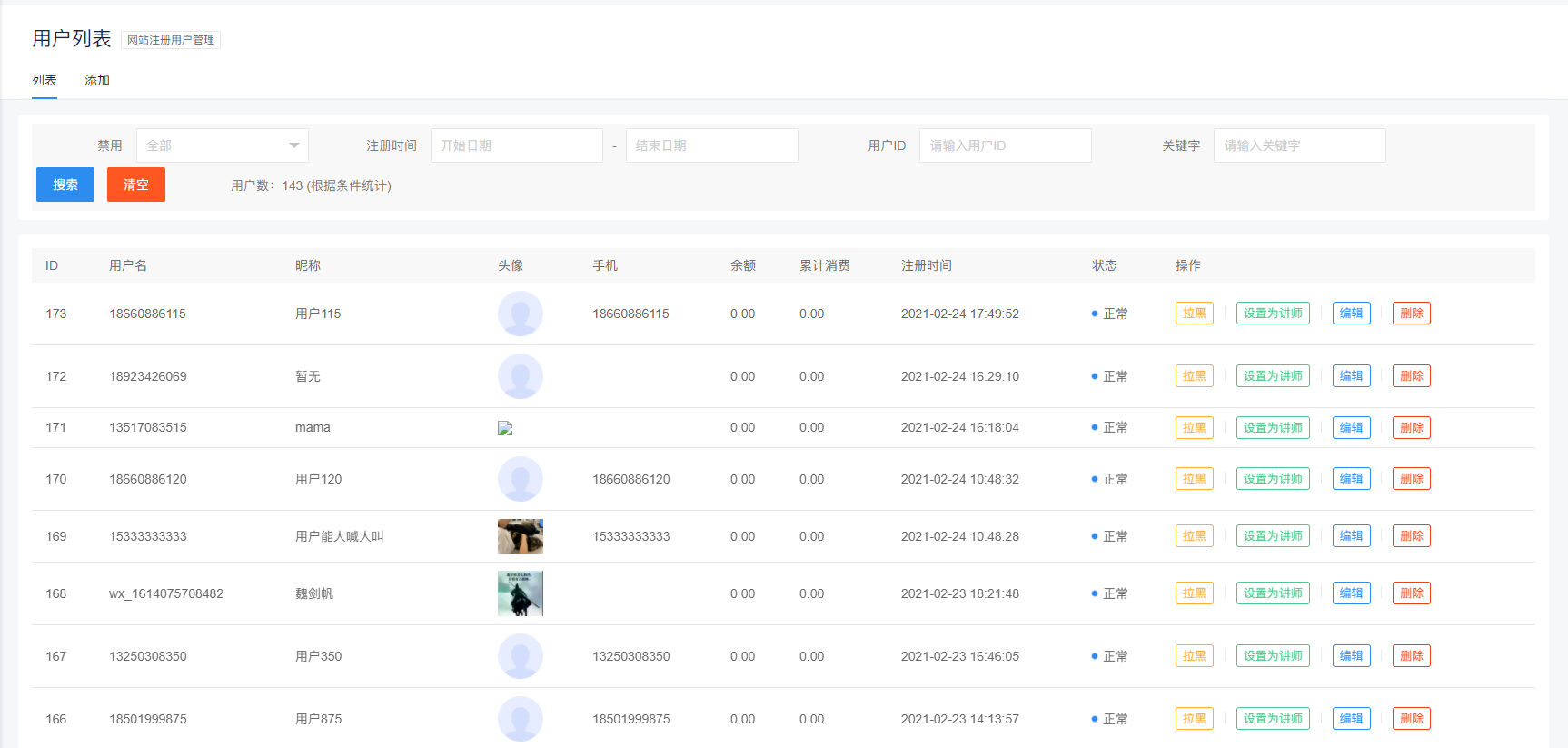Viewport: 1568px width, 748px height.
Task: Delete user 用户120
Action: pos(1412,479)
